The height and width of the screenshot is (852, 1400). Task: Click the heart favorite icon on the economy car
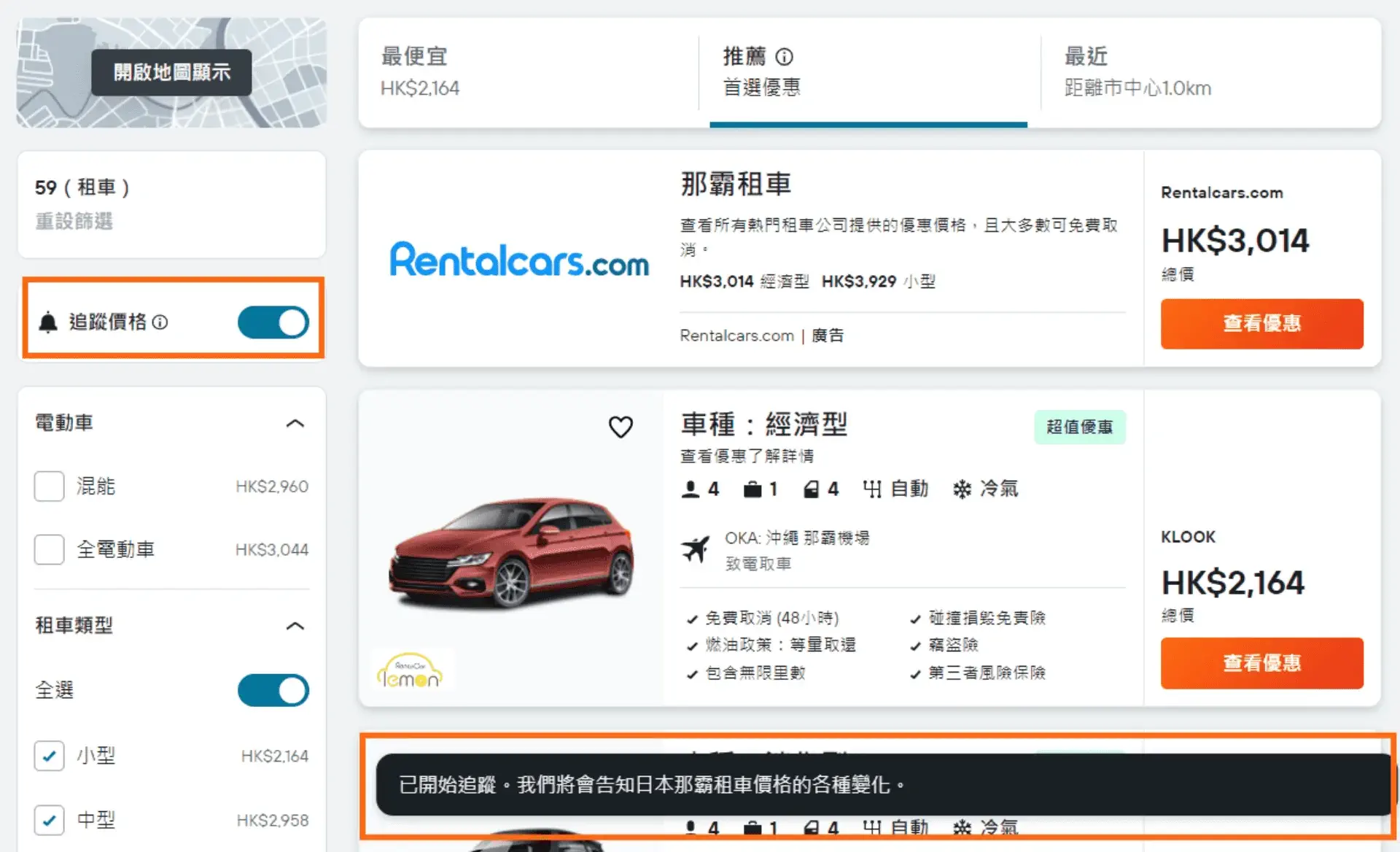point(621,427)
